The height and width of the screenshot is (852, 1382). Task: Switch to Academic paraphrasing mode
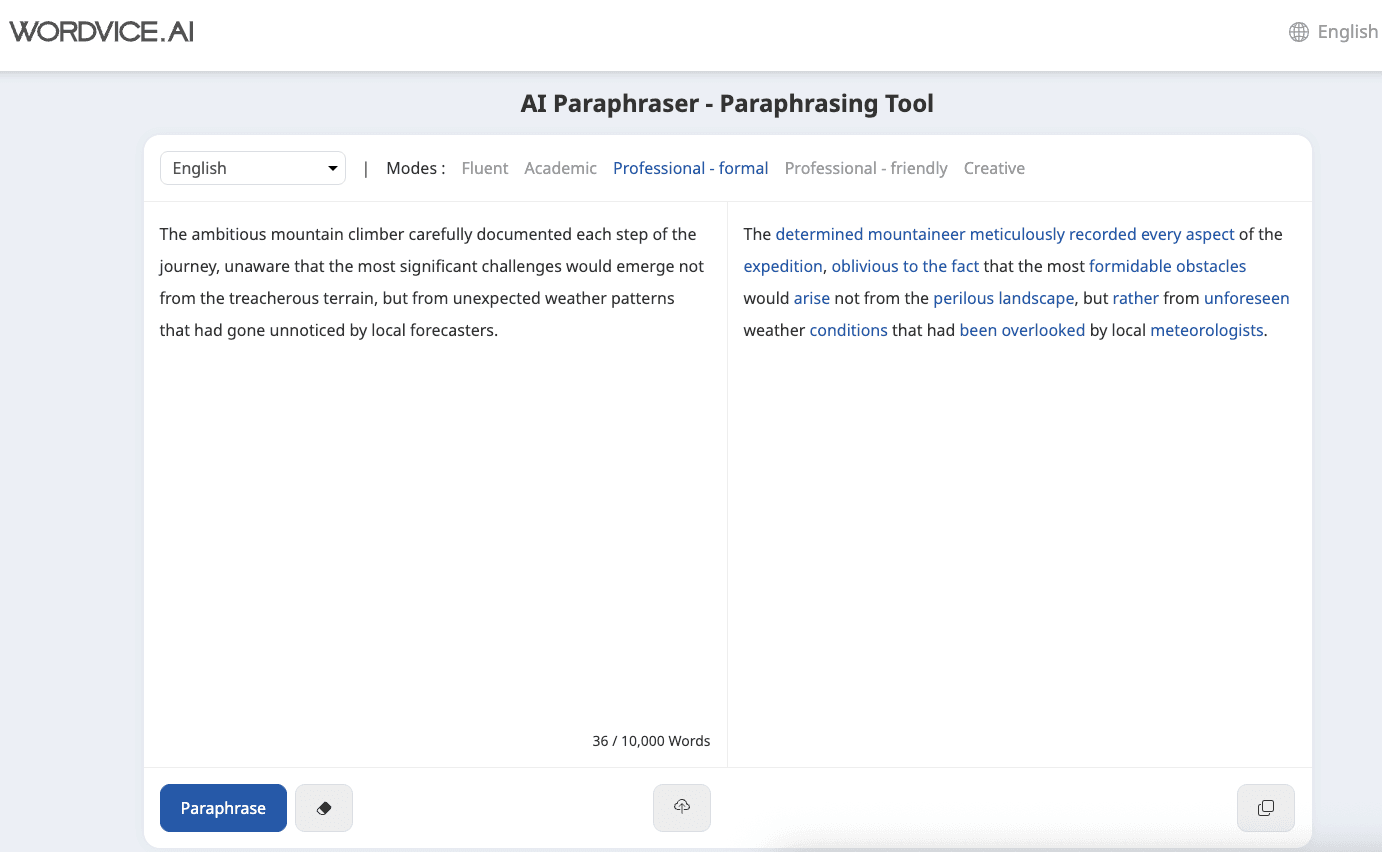(560, 168)
